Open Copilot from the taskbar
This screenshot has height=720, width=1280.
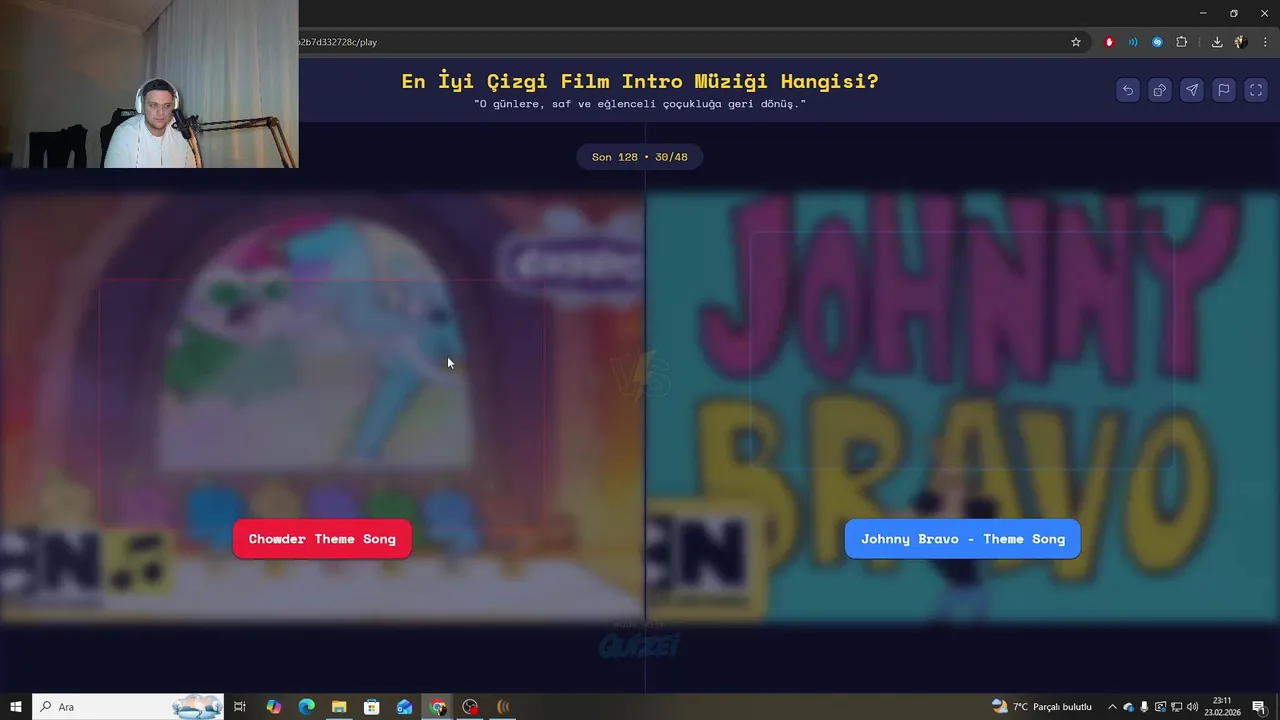coord(273,707)
